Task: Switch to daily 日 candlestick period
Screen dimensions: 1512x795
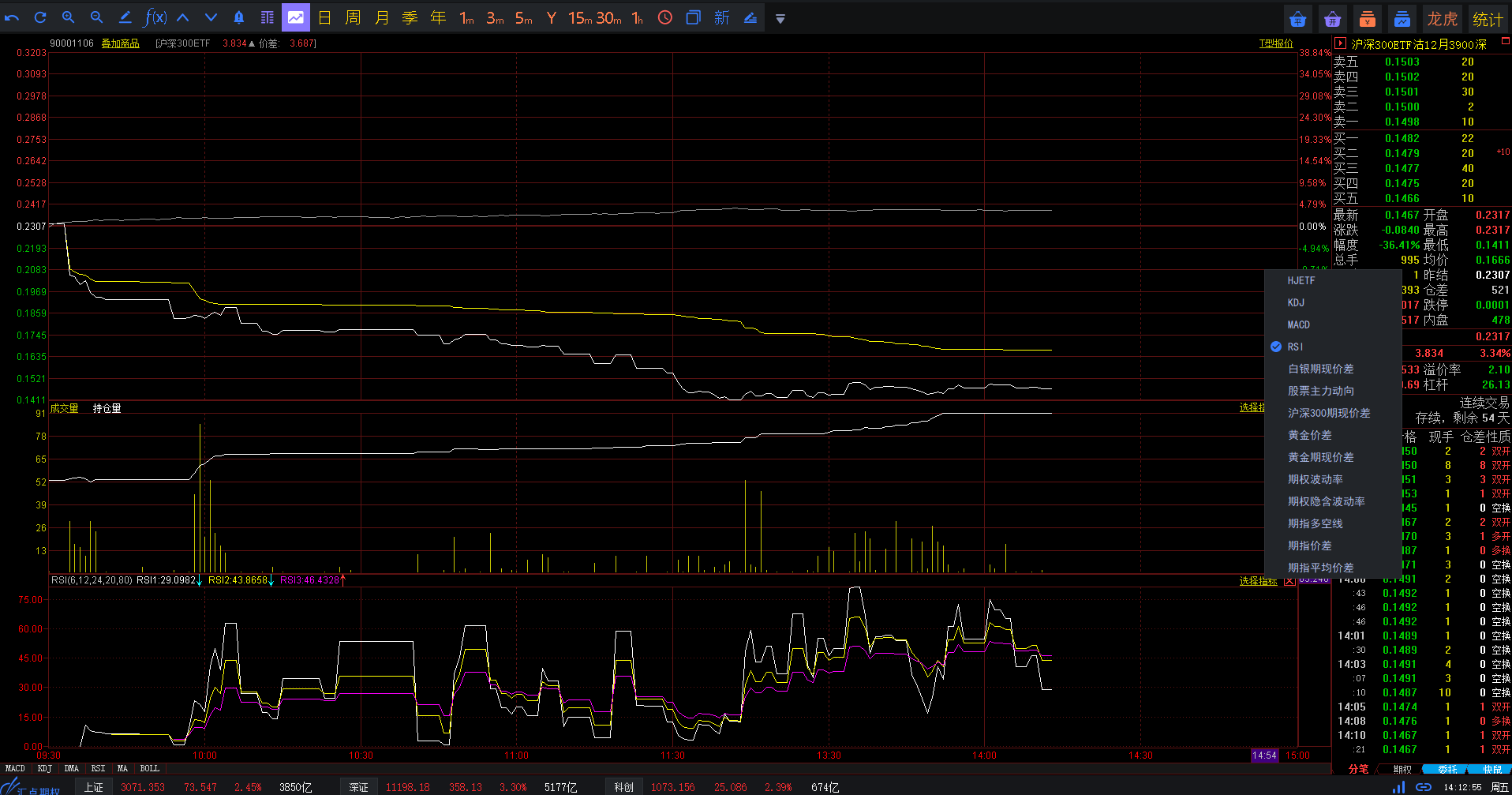Action: [324, 17]
